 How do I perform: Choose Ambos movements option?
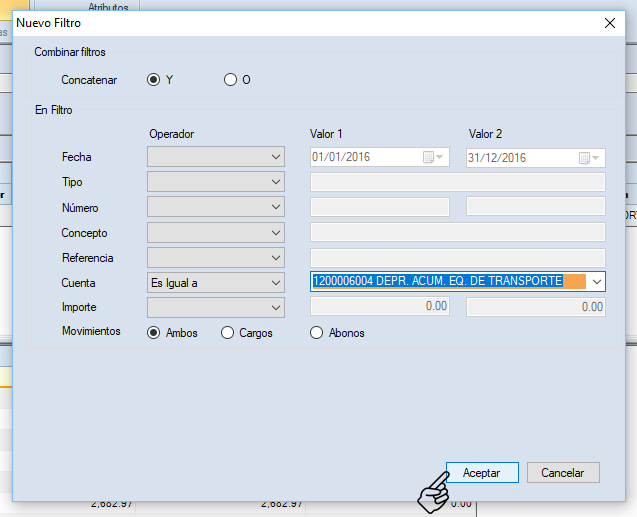tap(154, 333)
